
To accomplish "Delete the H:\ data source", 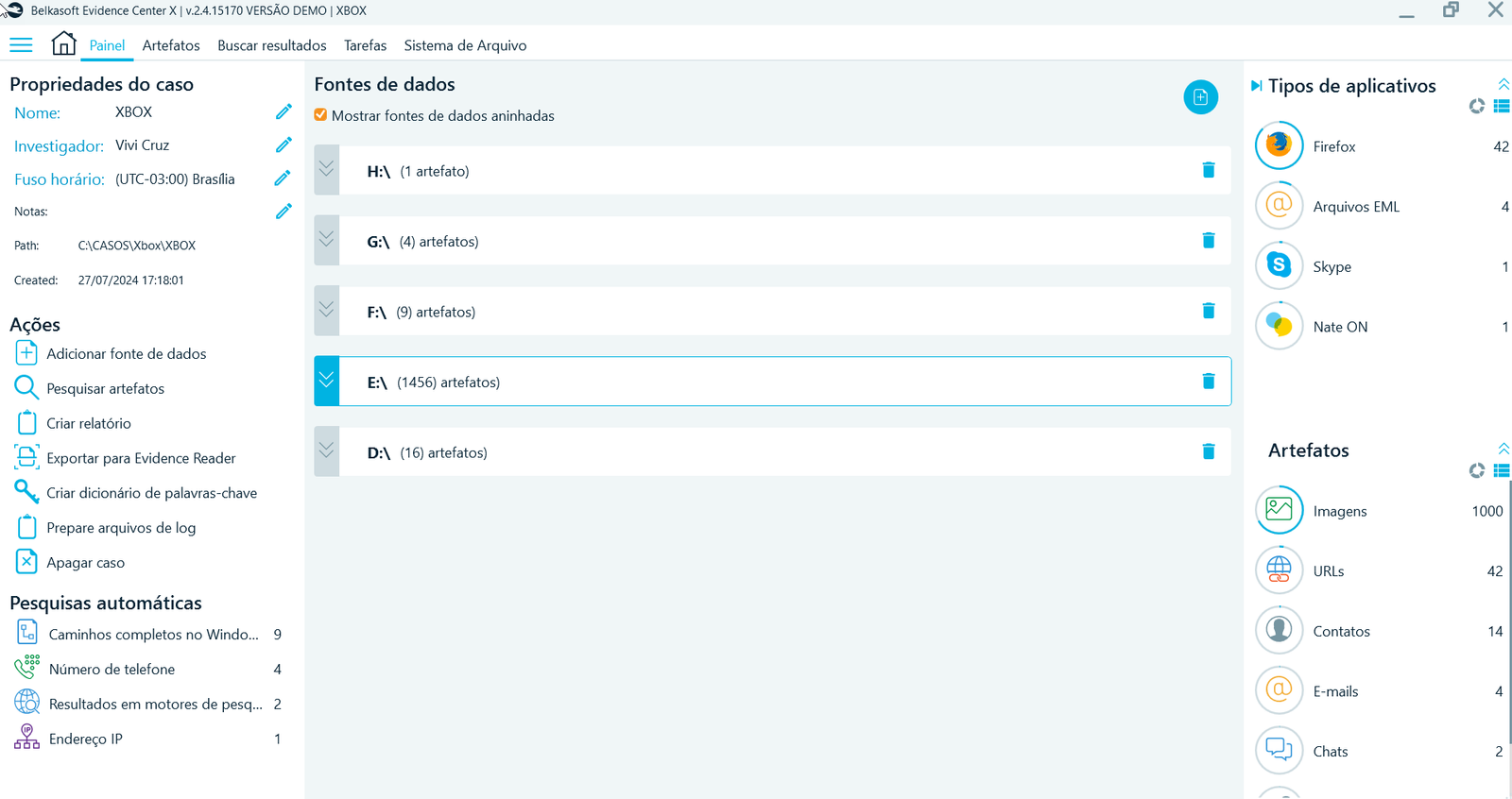I will pos(1208,170).
